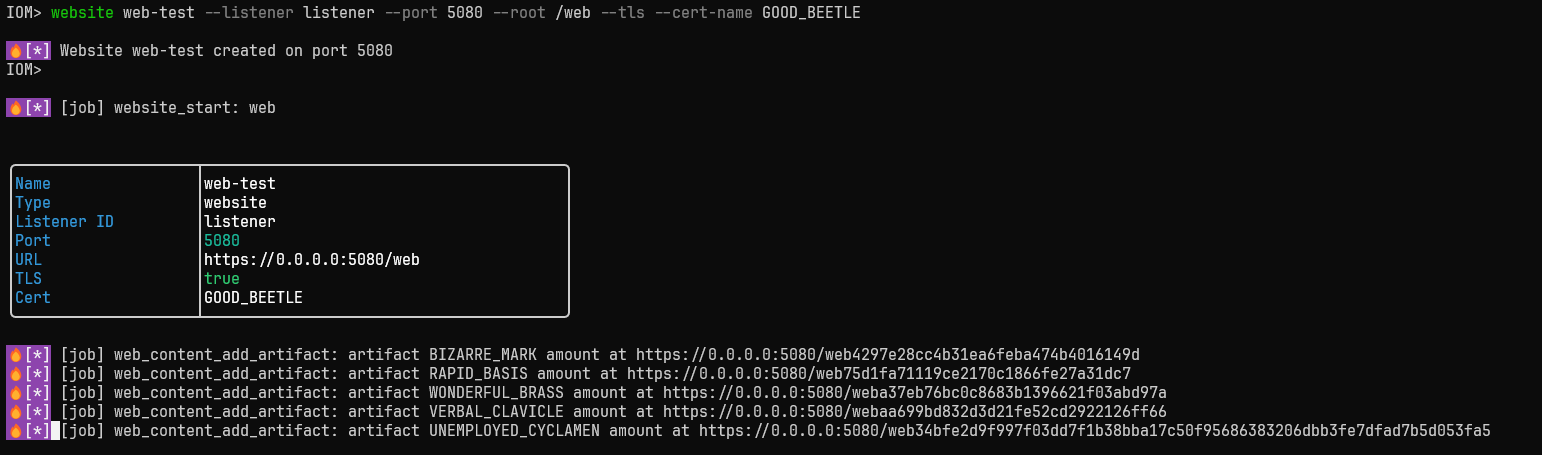Image resolution: width=1542 pixels, height=455 pixels.
Task: Click the empty IOM> prompt line
Action: (x=24, y=70)
